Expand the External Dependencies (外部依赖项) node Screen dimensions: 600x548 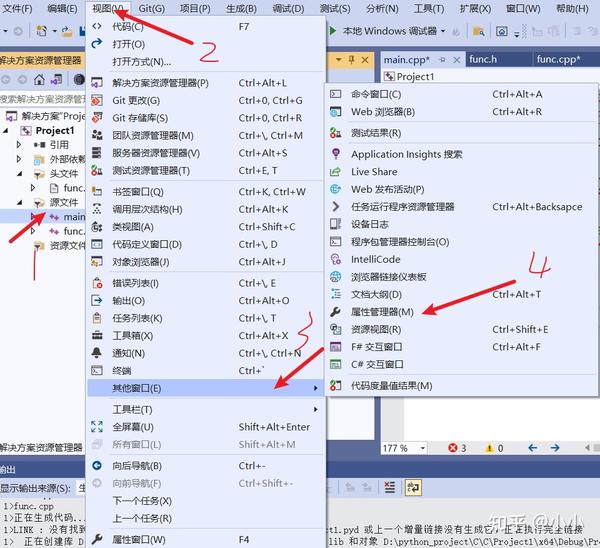pos(19,159)
